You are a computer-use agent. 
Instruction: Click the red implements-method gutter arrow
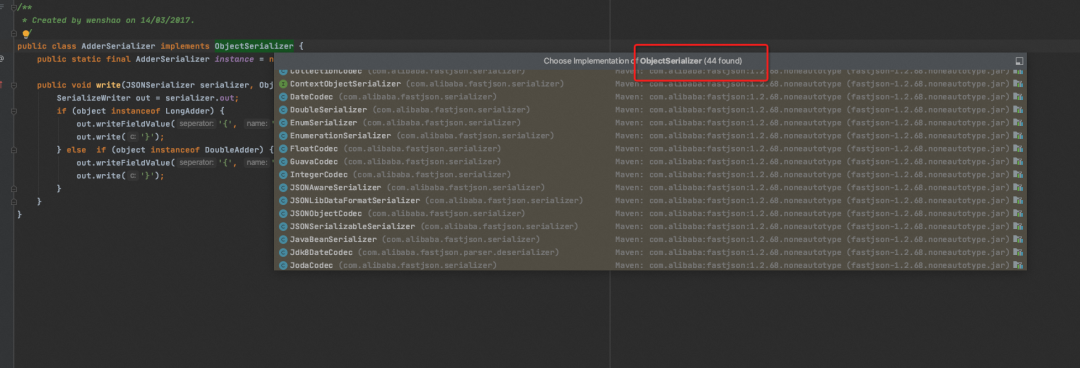tap(2, 85)
